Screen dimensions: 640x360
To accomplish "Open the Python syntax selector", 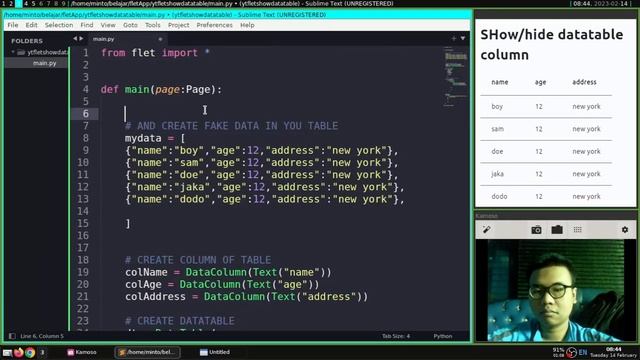I will point(442,336).
